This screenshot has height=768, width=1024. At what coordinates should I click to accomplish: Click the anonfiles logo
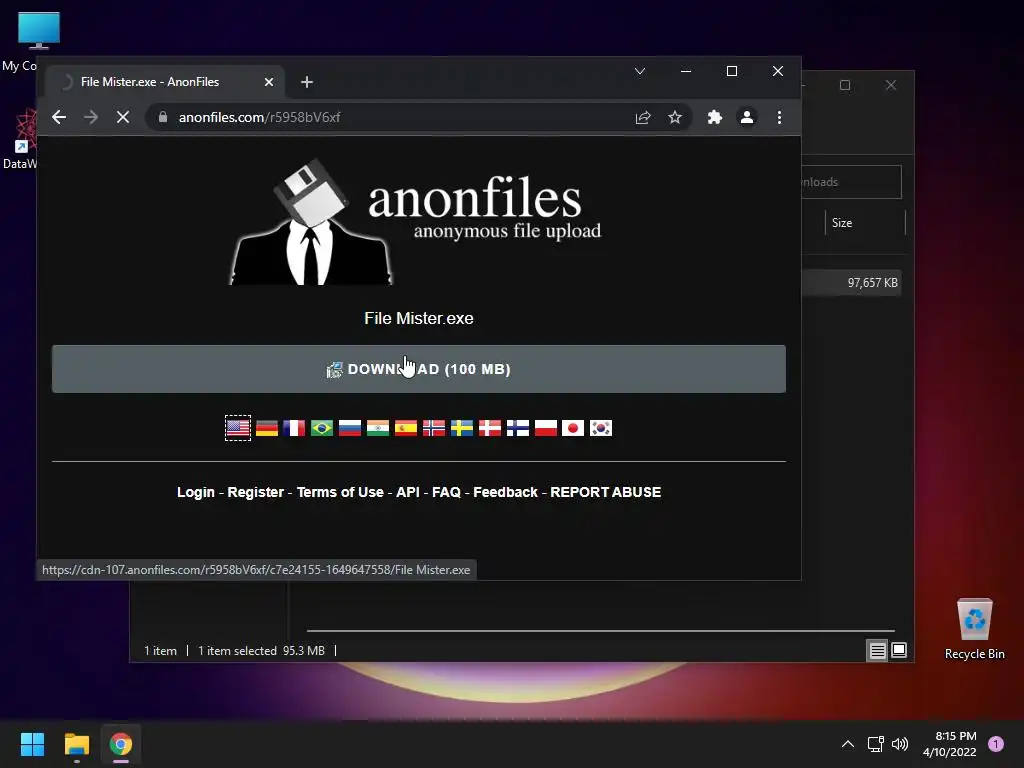(x=415, y=222)
